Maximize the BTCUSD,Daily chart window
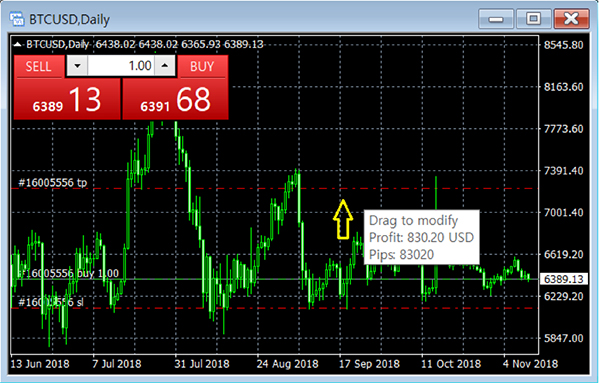This screenshot has width=599, height=383. point(533,19)
